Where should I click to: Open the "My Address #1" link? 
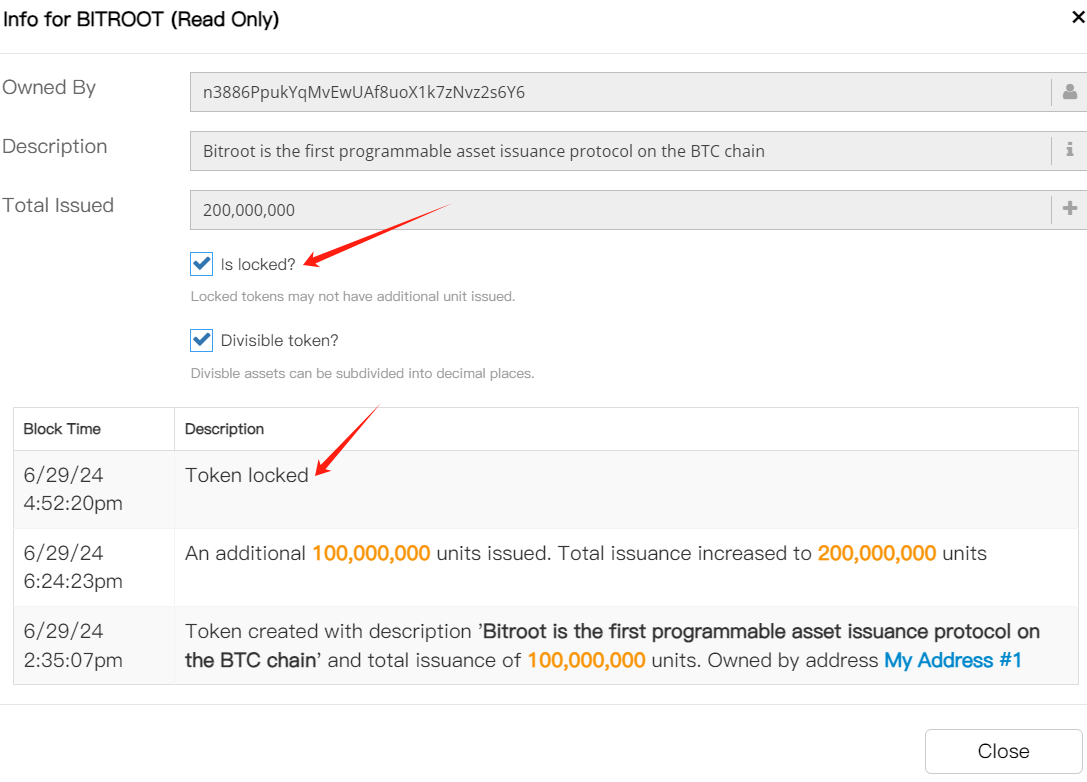[953, 660]
